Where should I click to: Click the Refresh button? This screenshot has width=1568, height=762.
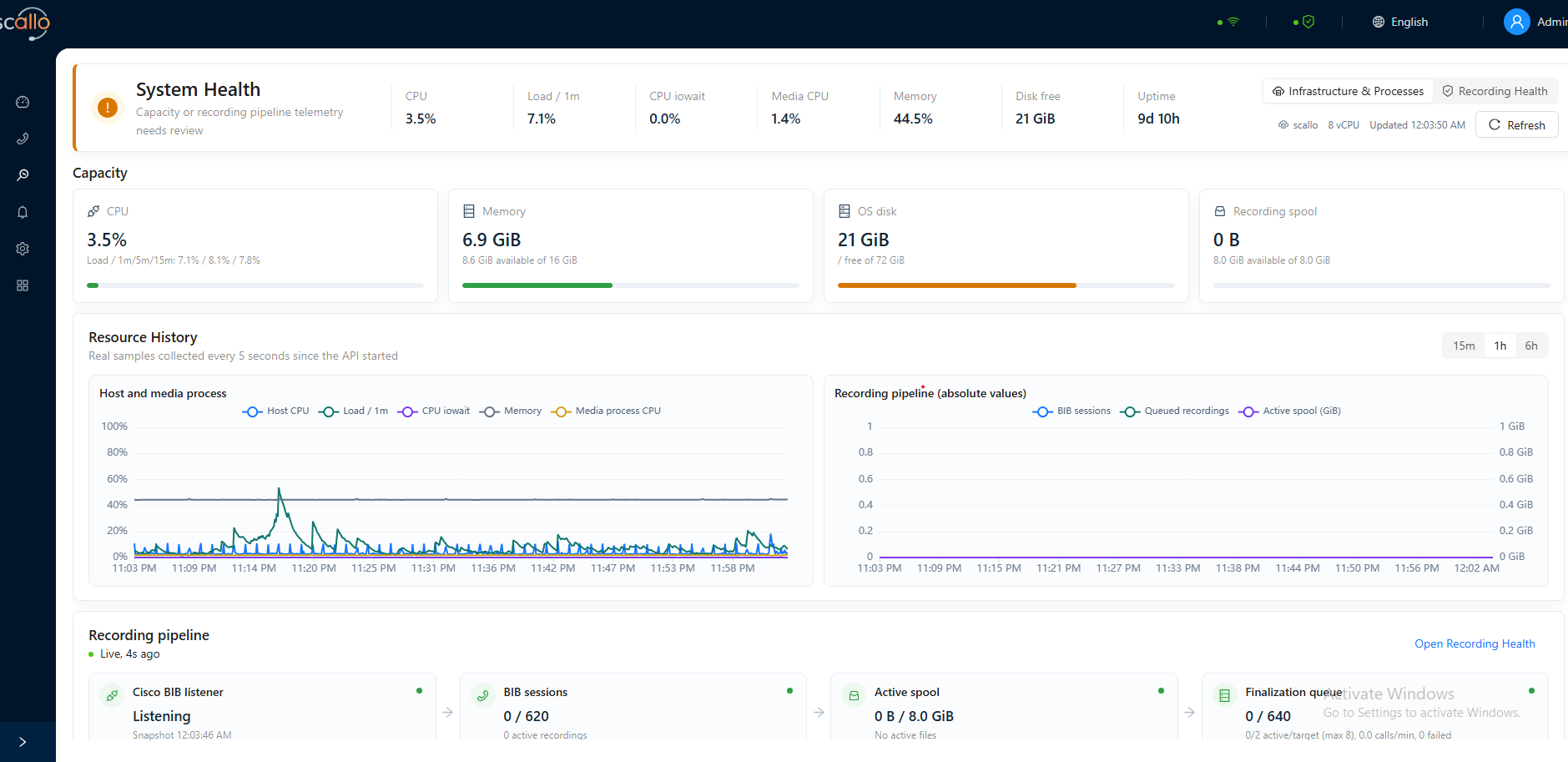click(1516, 125)
